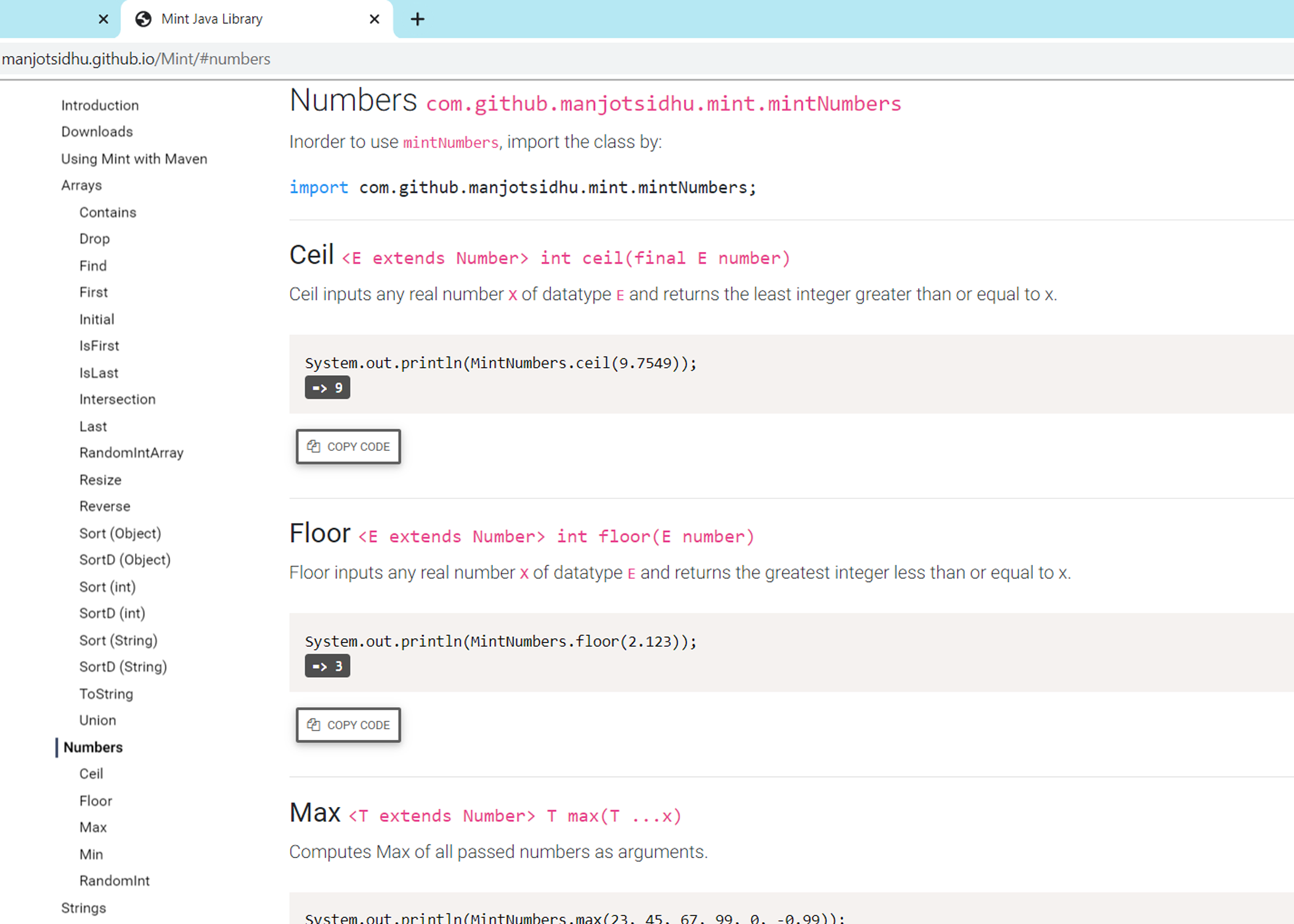Copy the Ceil example code
This screenshot has height=924, width=1294.
[x=348, y=447]
